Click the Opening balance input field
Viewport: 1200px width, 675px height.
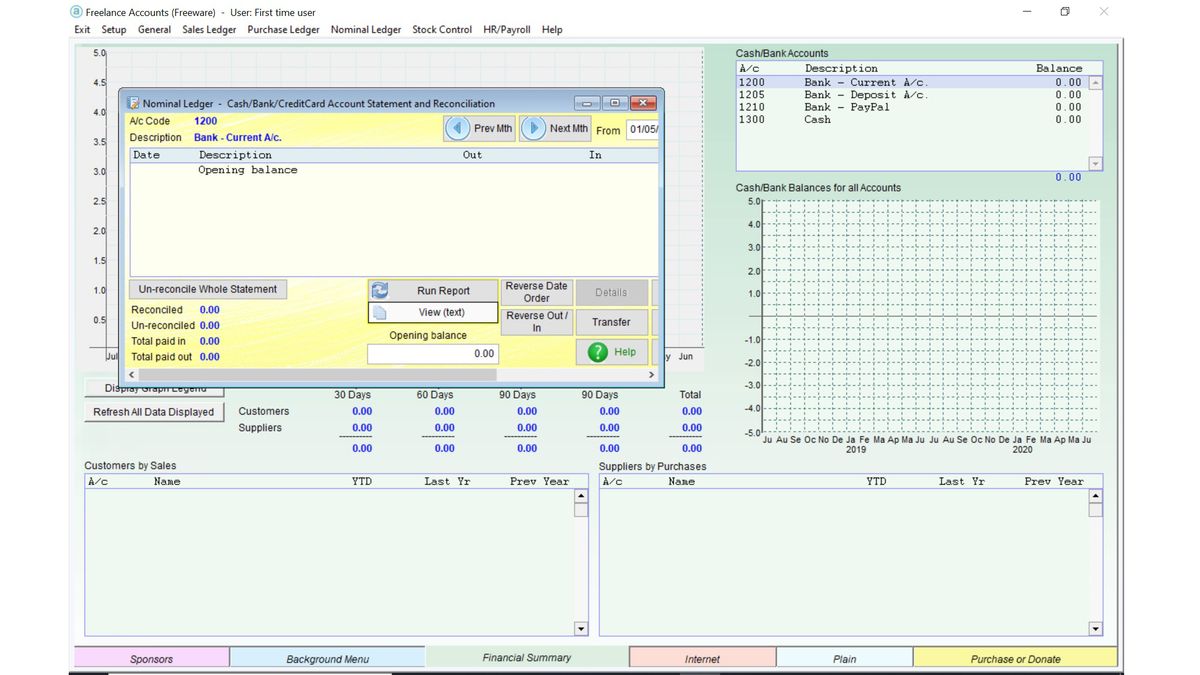(432, 353)
